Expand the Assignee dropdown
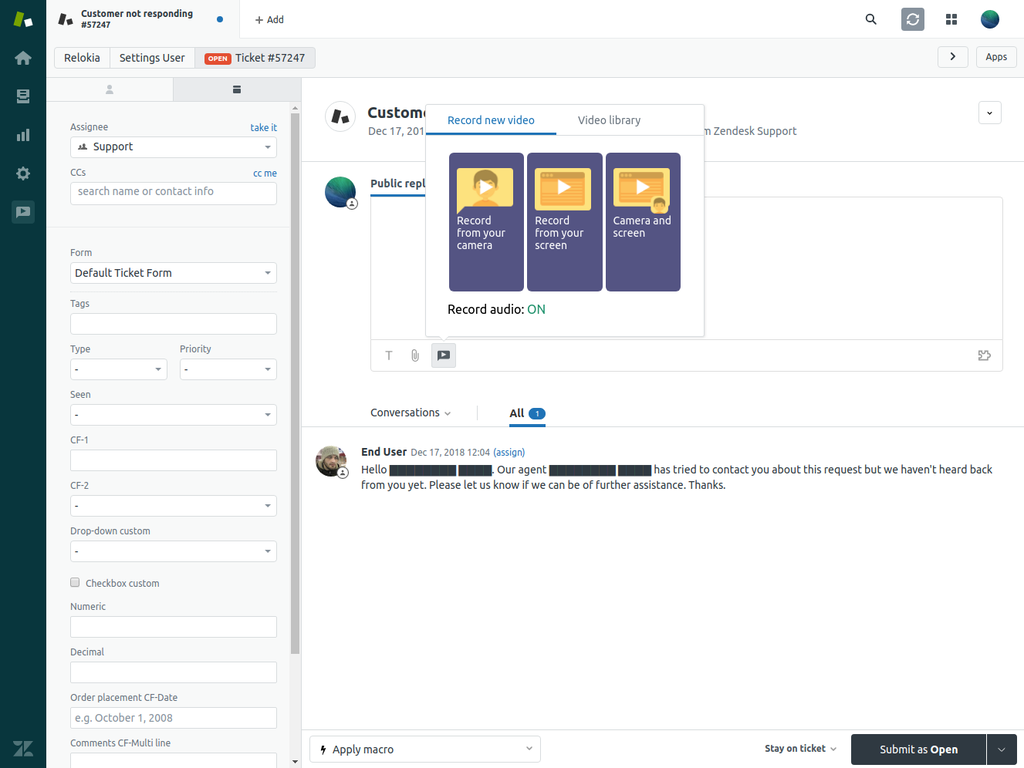This screenshot has height=768, width=1024. [x=173, y=147]
